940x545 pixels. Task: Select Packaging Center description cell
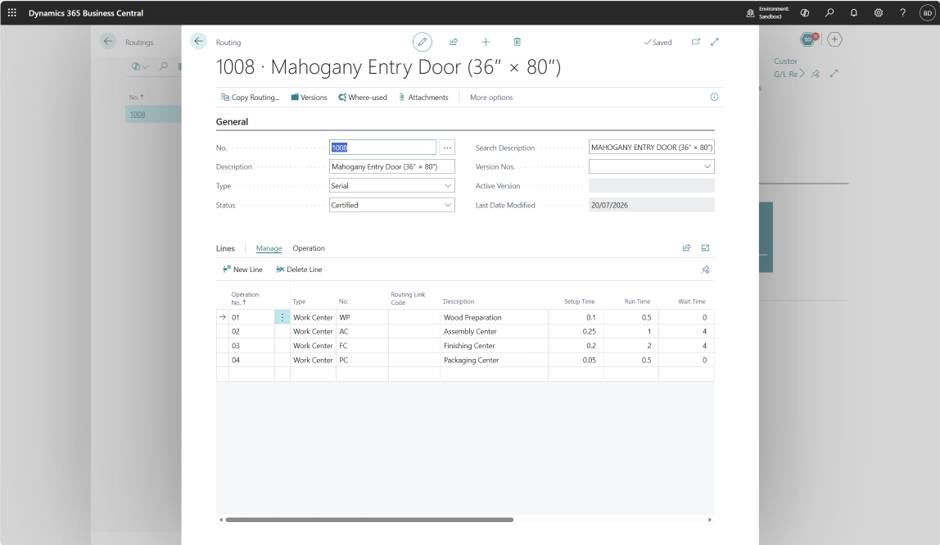(x=494, y=360)
